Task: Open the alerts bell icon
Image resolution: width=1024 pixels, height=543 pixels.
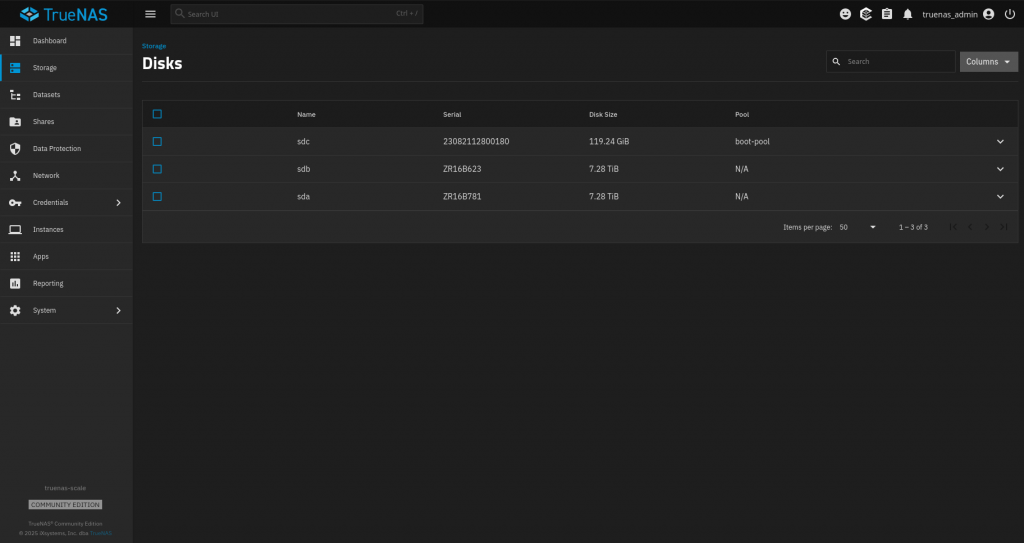Action: tap(908, 14)
